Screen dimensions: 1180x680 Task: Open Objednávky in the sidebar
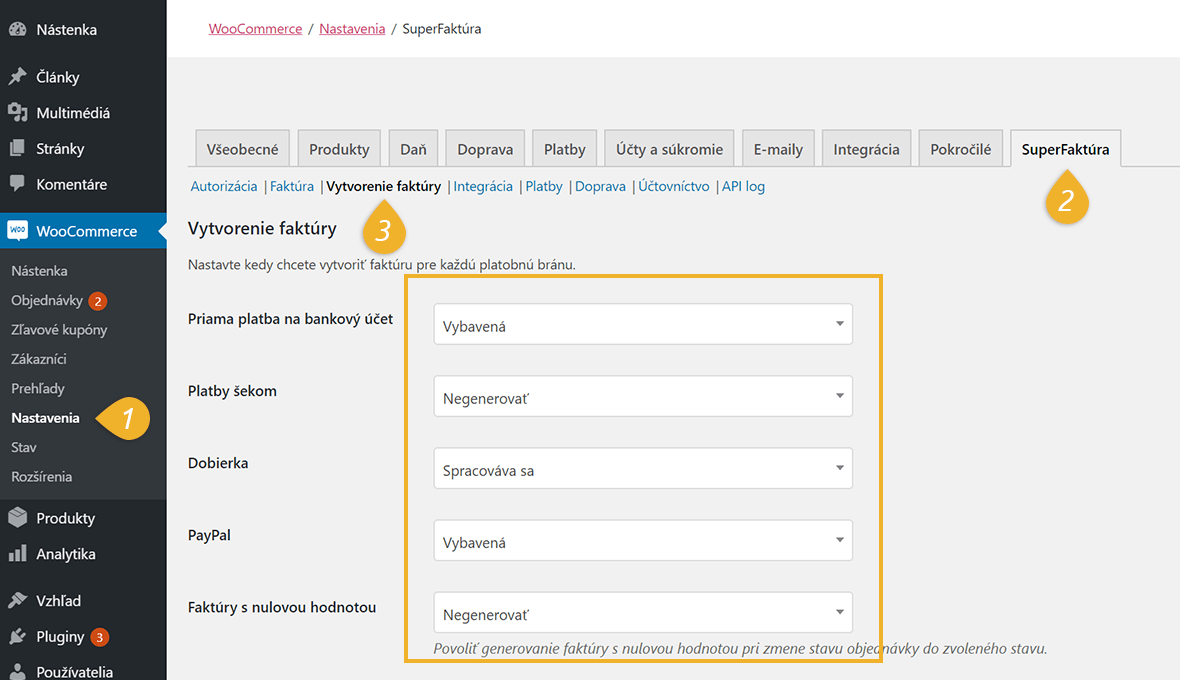(x=47, y=300)
